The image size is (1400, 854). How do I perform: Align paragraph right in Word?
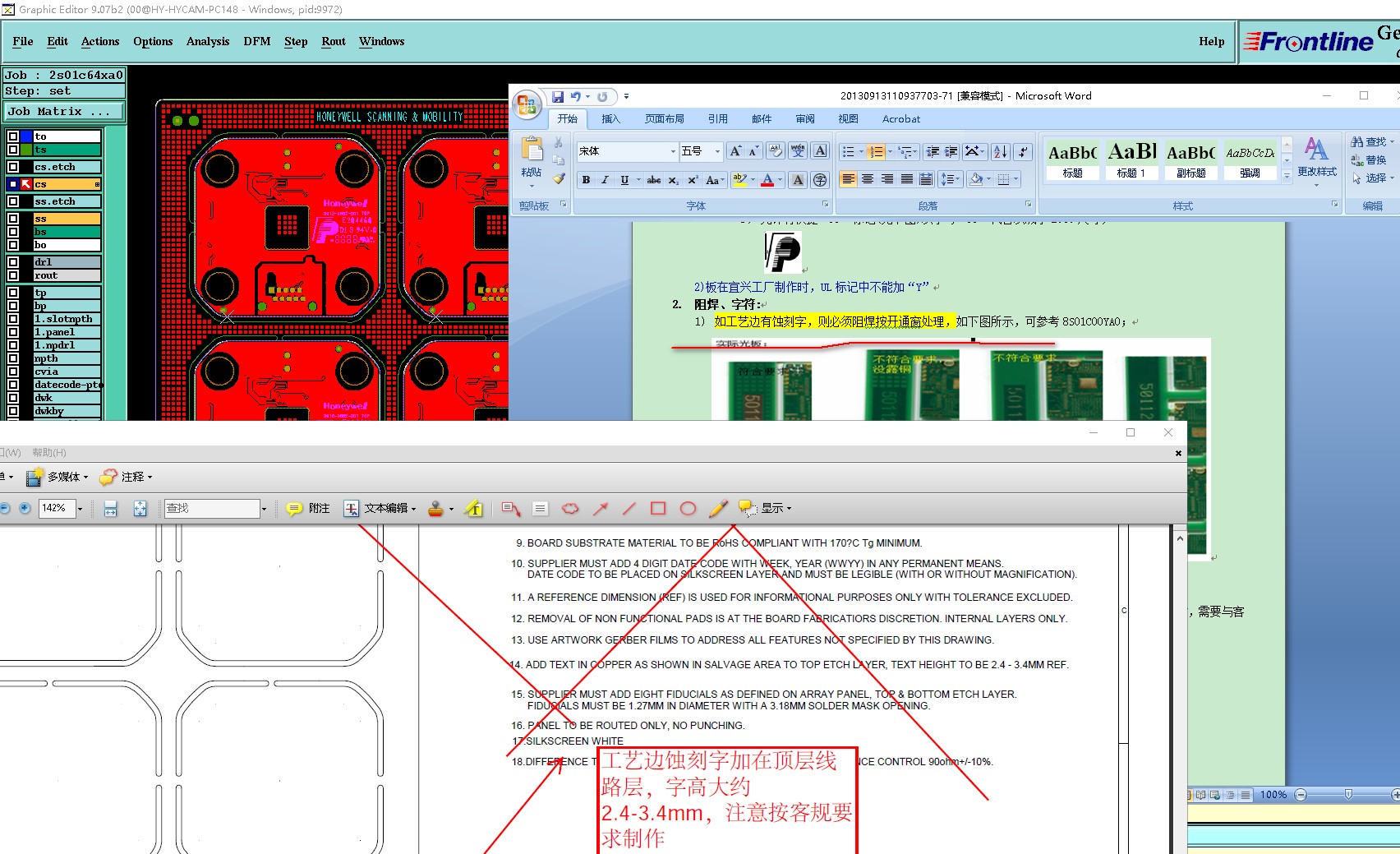coord(887,179)
